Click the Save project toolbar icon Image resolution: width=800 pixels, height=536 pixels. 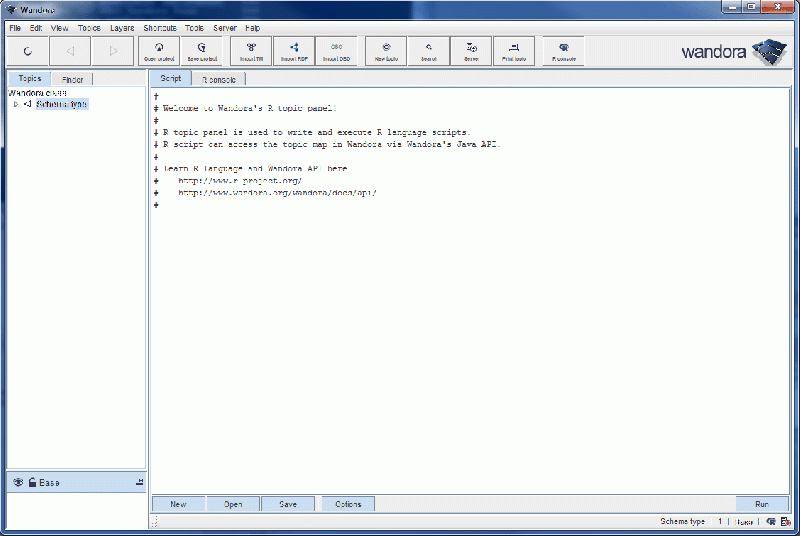click(202, 51)
